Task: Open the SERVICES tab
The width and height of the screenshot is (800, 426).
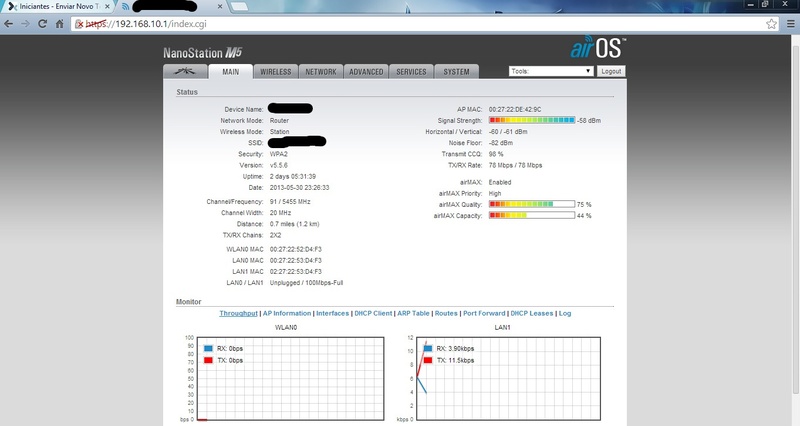Action: (x=411, y=72)
